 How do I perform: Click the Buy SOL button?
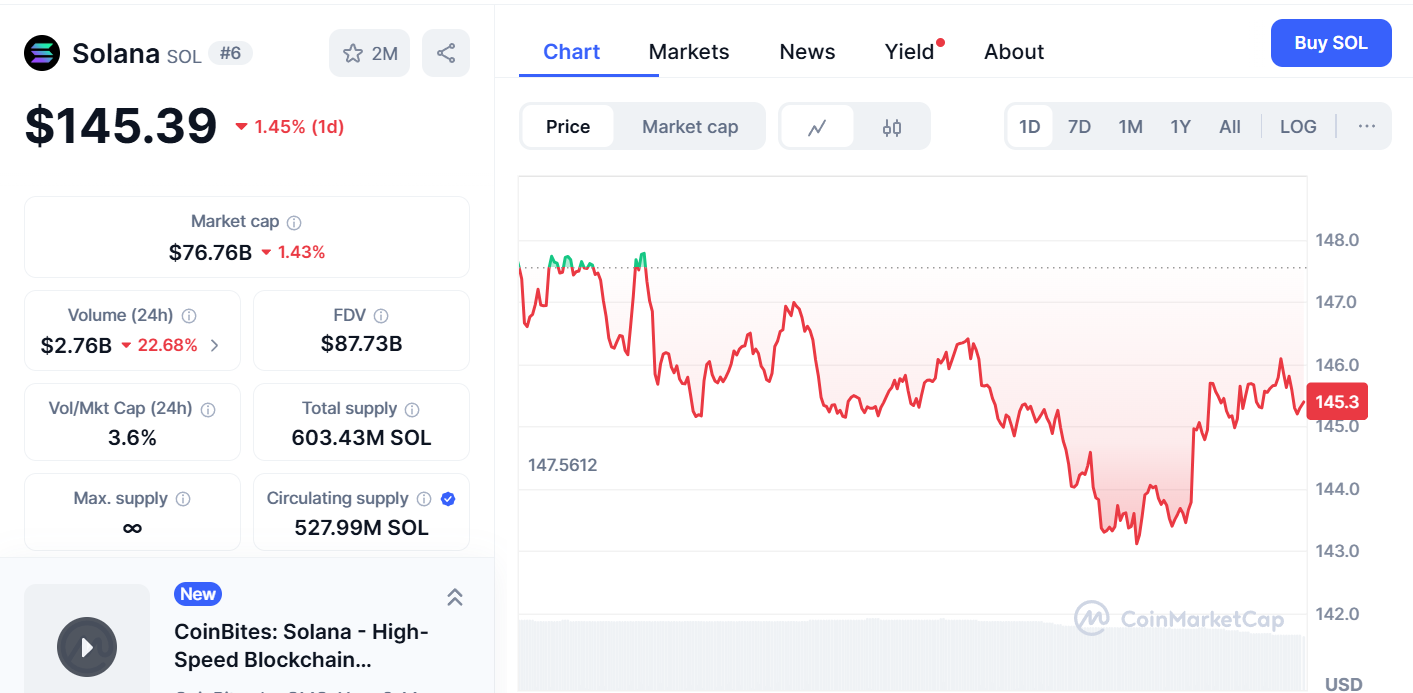(1331, 43)
